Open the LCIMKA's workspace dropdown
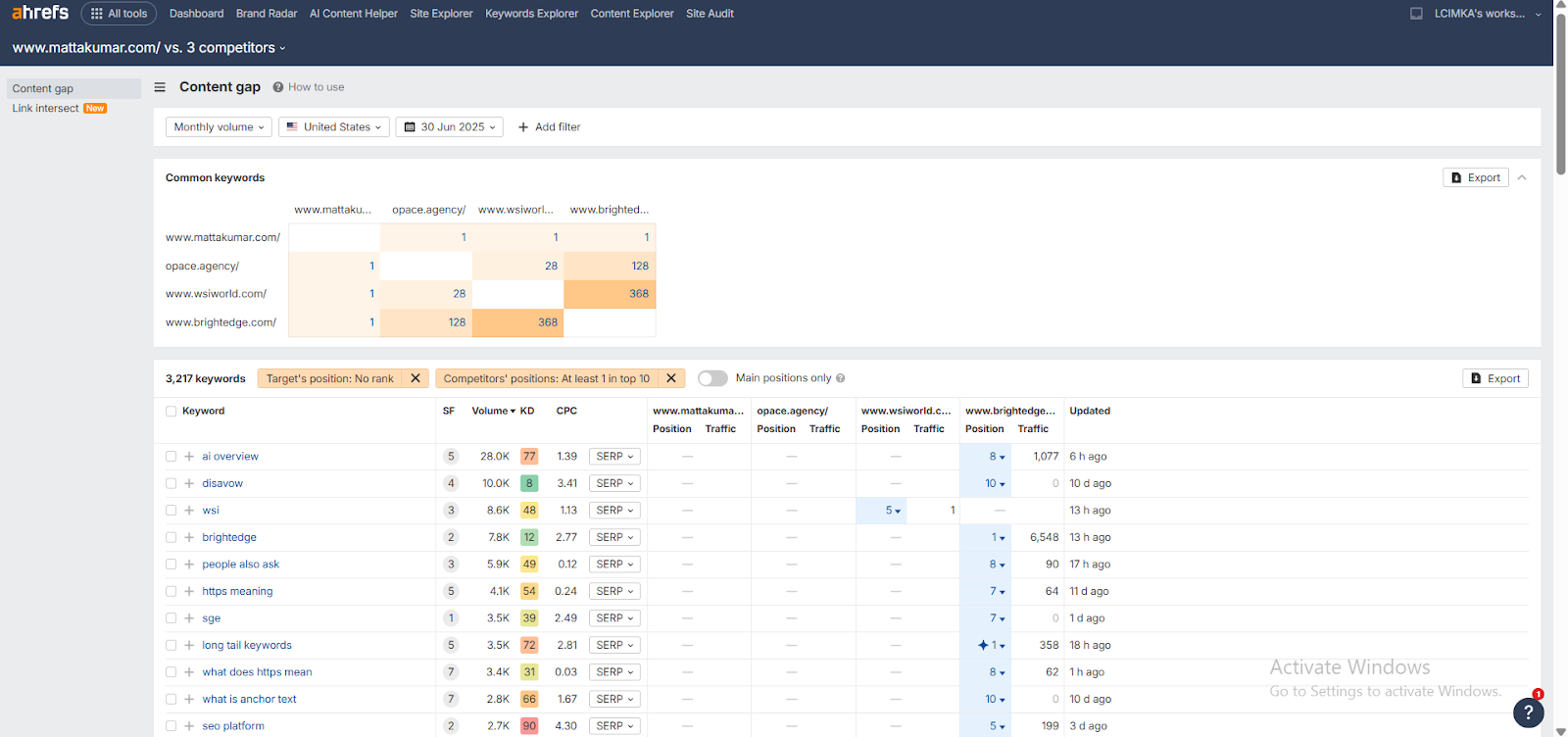The width and height of the screenshot is (1568, 737). [1488, 14]
